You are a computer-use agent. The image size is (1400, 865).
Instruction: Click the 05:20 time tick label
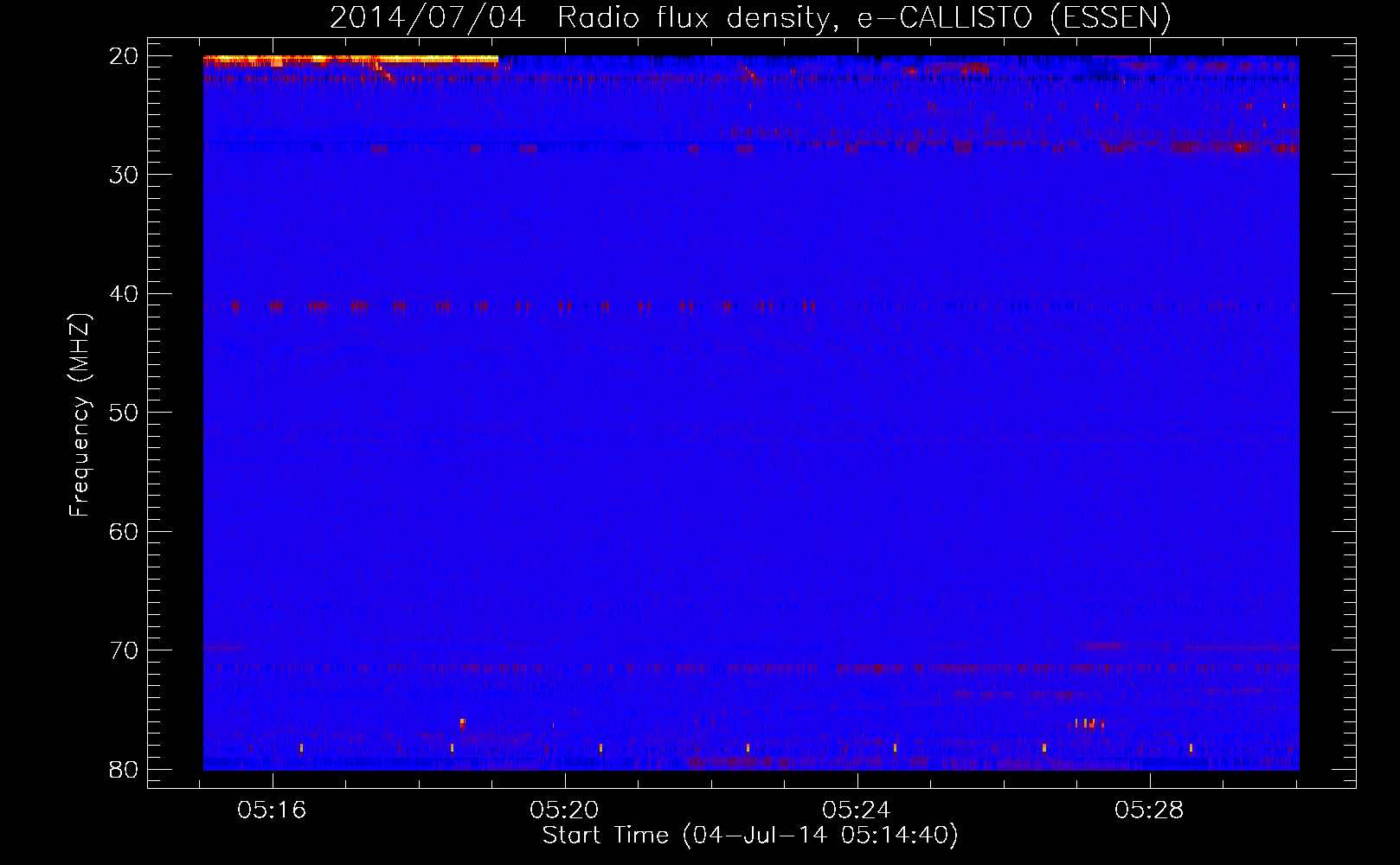(564, 811)
